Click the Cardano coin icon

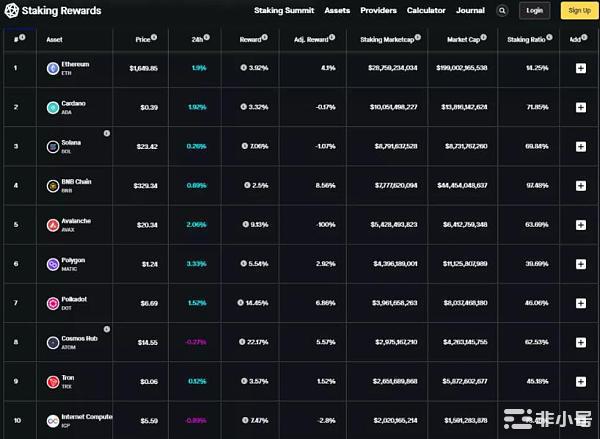(52, 107)
